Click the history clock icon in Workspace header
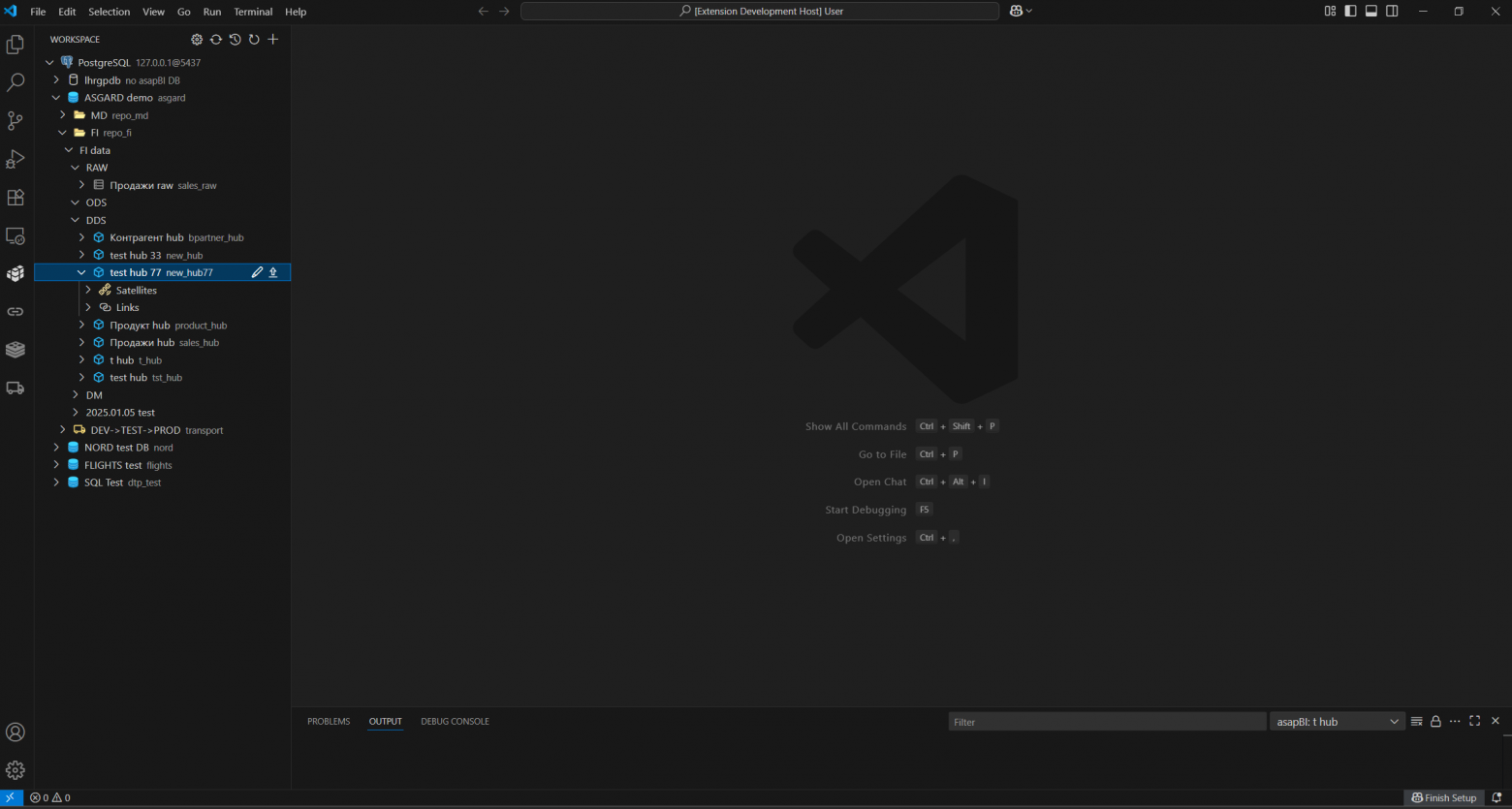 235,40
